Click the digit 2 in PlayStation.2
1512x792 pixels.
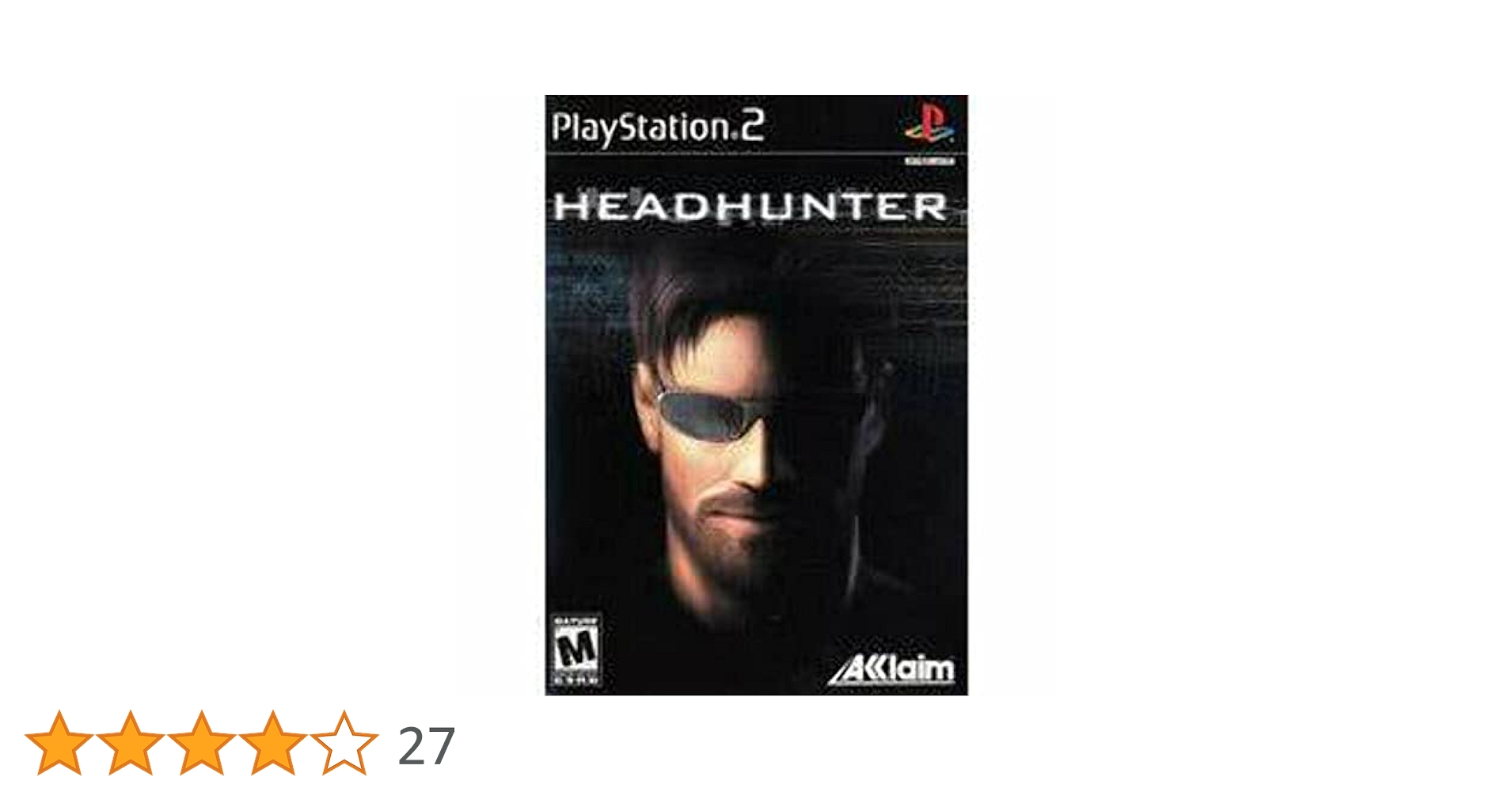click(754, 126)
